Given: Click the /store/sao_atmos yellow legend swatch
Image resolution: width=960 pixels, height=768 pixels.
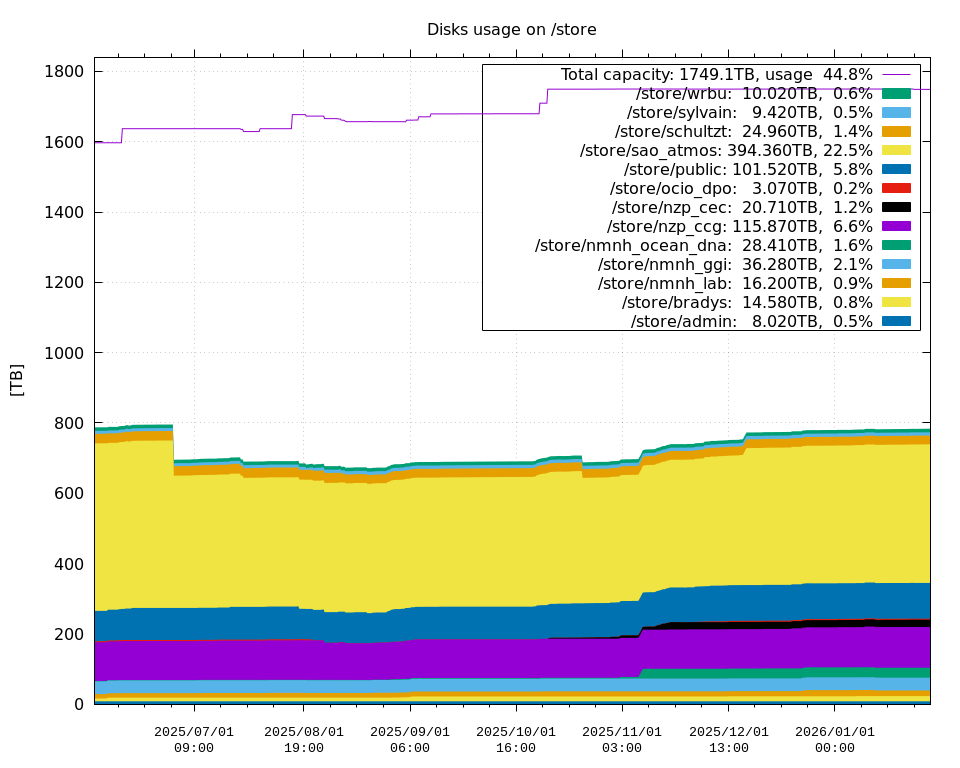Looking at the screenshot, I should point(896,150).
